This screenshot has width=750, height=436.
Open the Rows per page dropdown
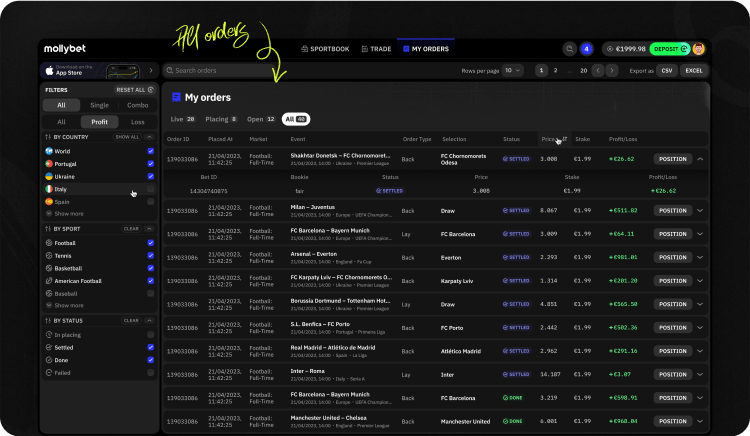click(x=512, y=71)
